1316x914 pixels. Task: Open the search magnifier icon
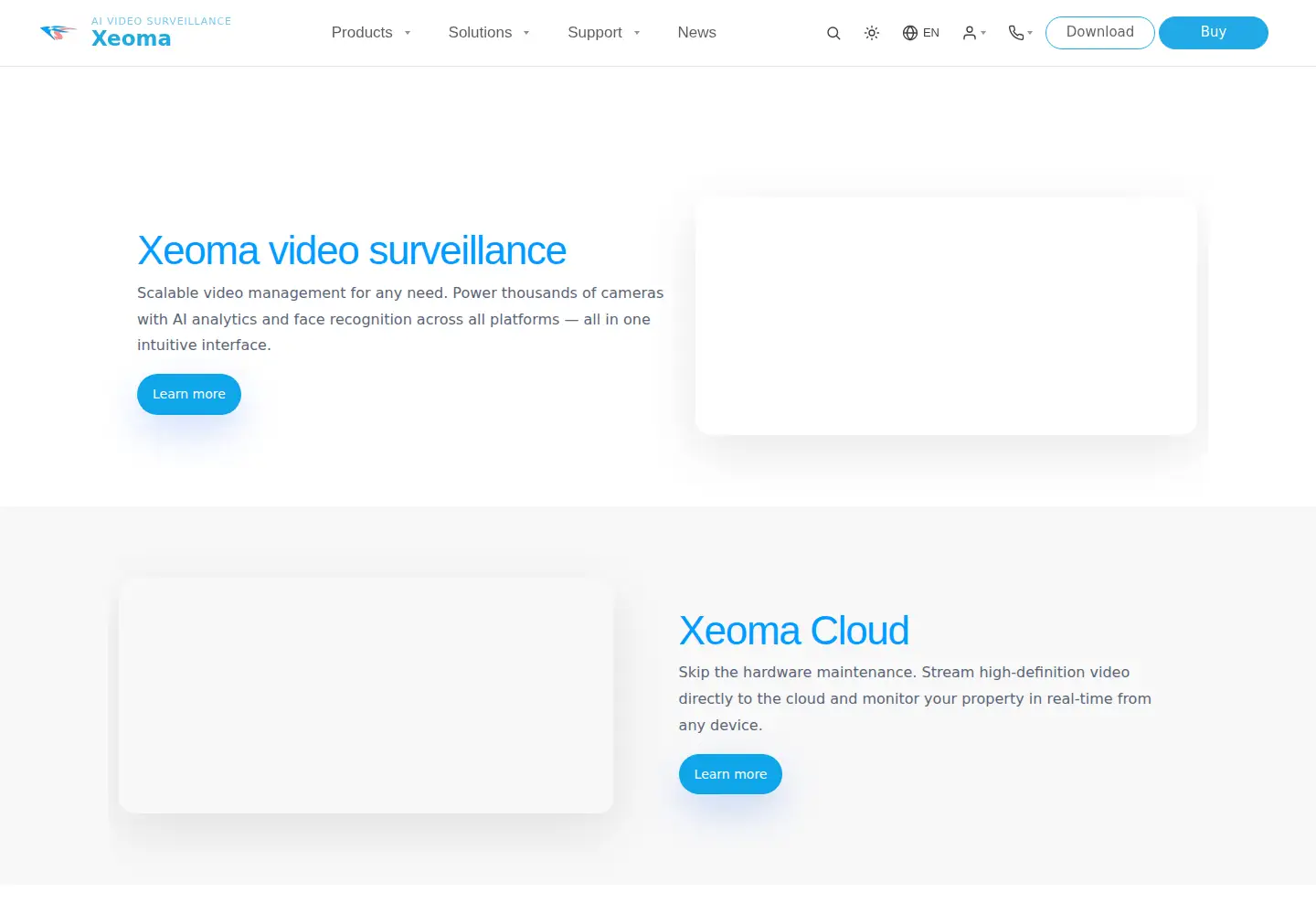(x=833, y=33)
